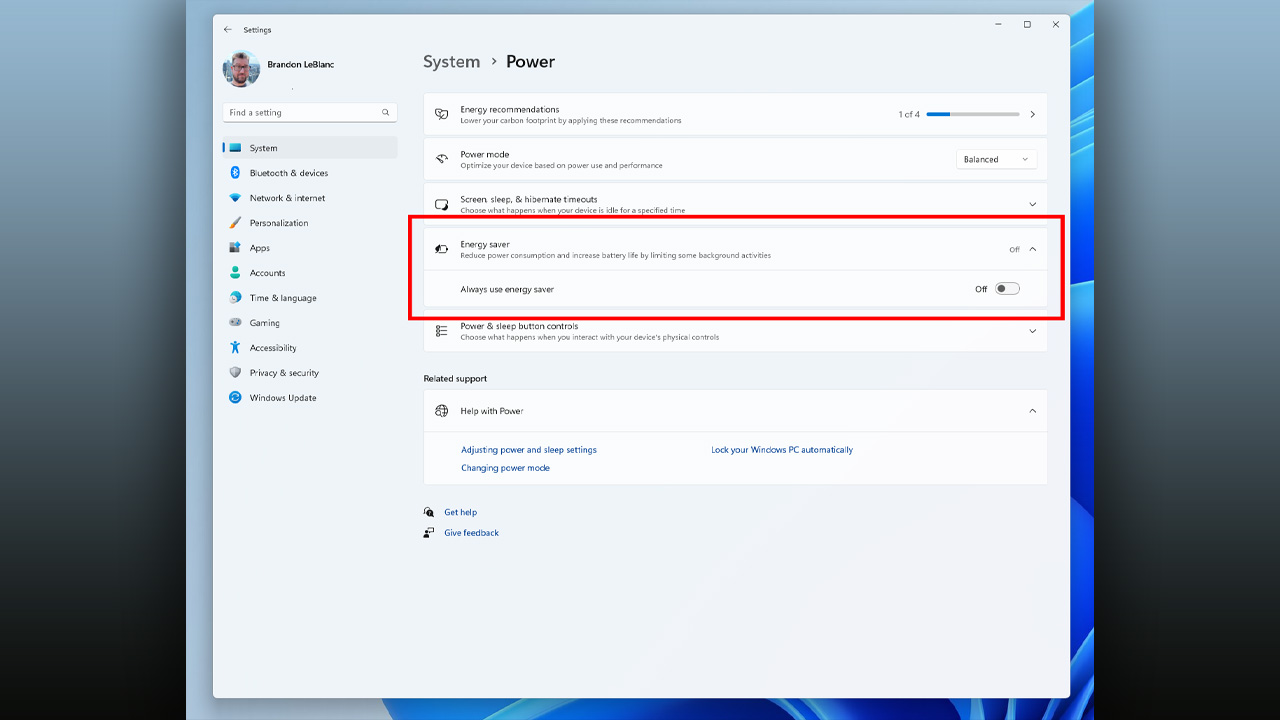Image resolution: width=1280 pixels, height=720 pixels.
Task: Click the Windows Update refresh icon
Action: coord(235,398)
